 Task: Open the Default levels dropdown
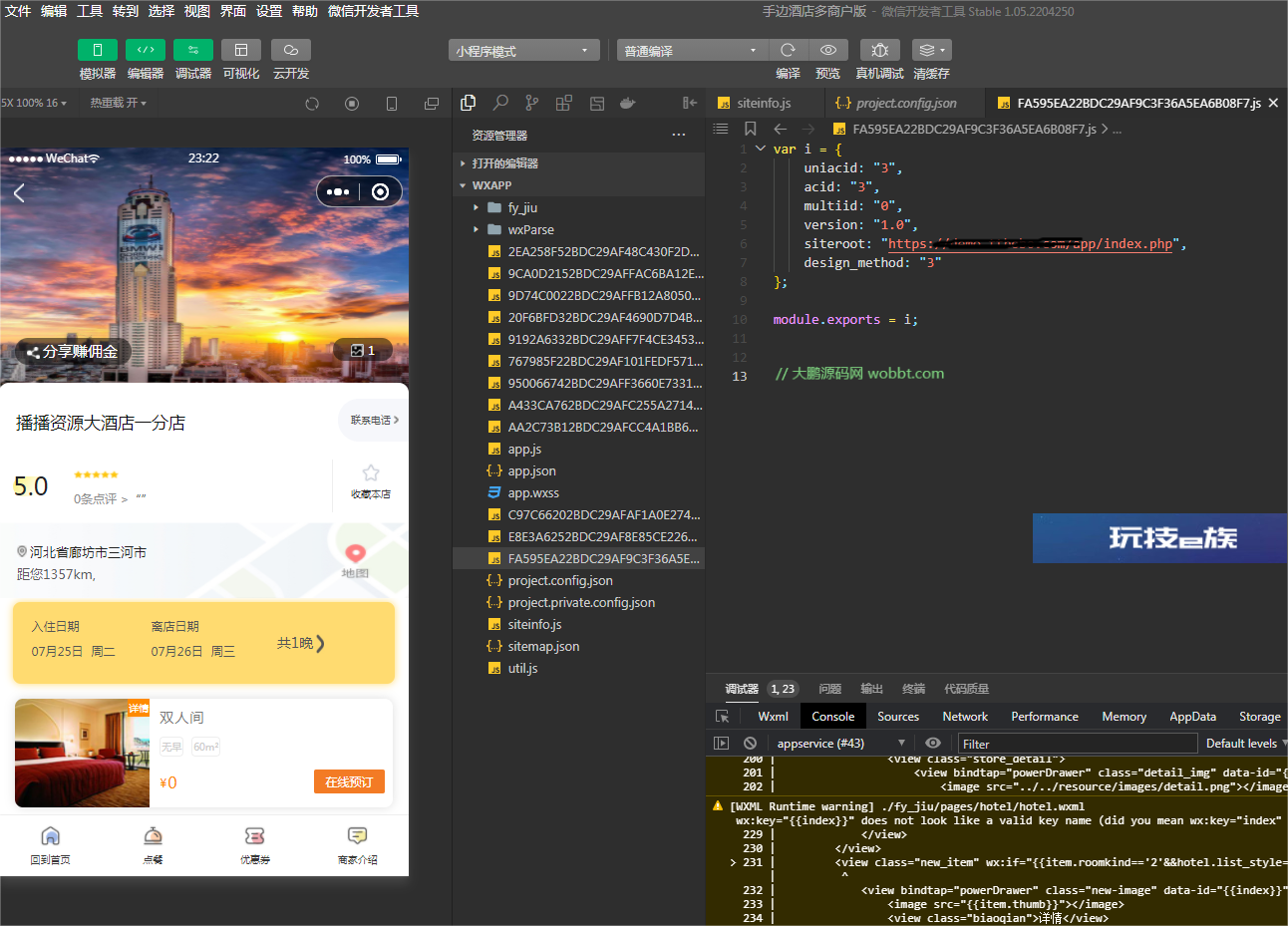point(1246,744)
